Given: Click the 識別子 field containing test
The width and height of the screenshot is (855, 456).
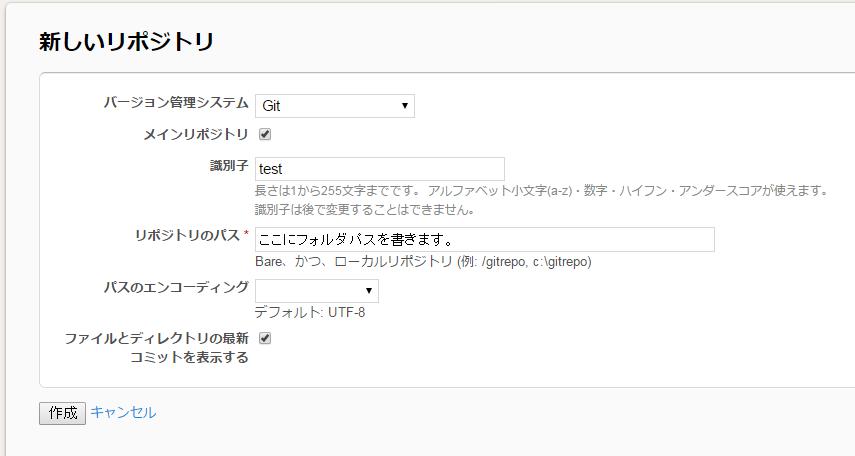Looking at the screenshot, I should [x=380, y=169].
